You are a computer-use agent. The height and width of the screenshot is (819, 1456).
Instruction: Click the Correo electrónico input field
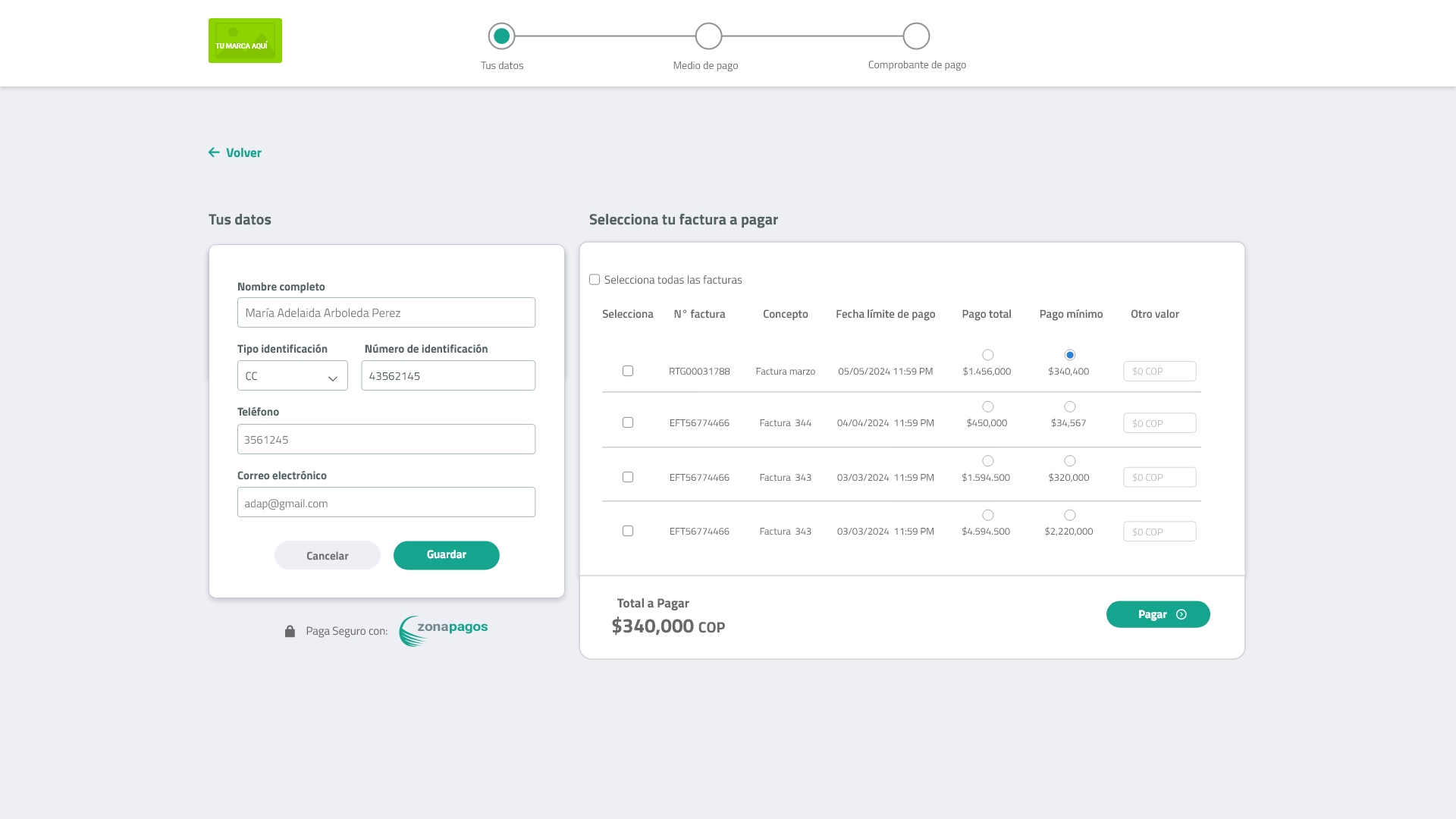click(x=386, y=503)
